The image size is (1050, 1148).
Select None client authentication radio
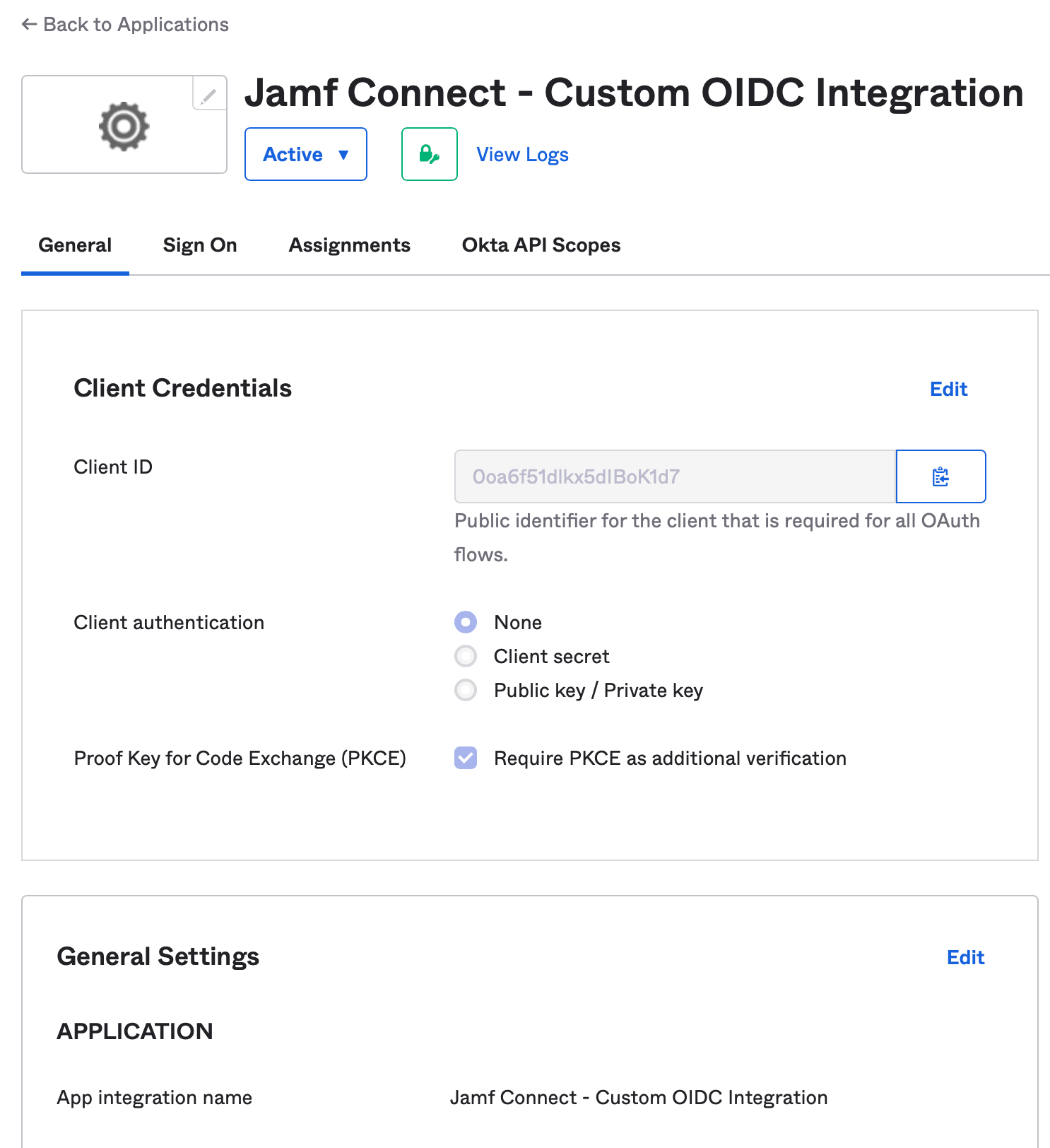point(466,622)
